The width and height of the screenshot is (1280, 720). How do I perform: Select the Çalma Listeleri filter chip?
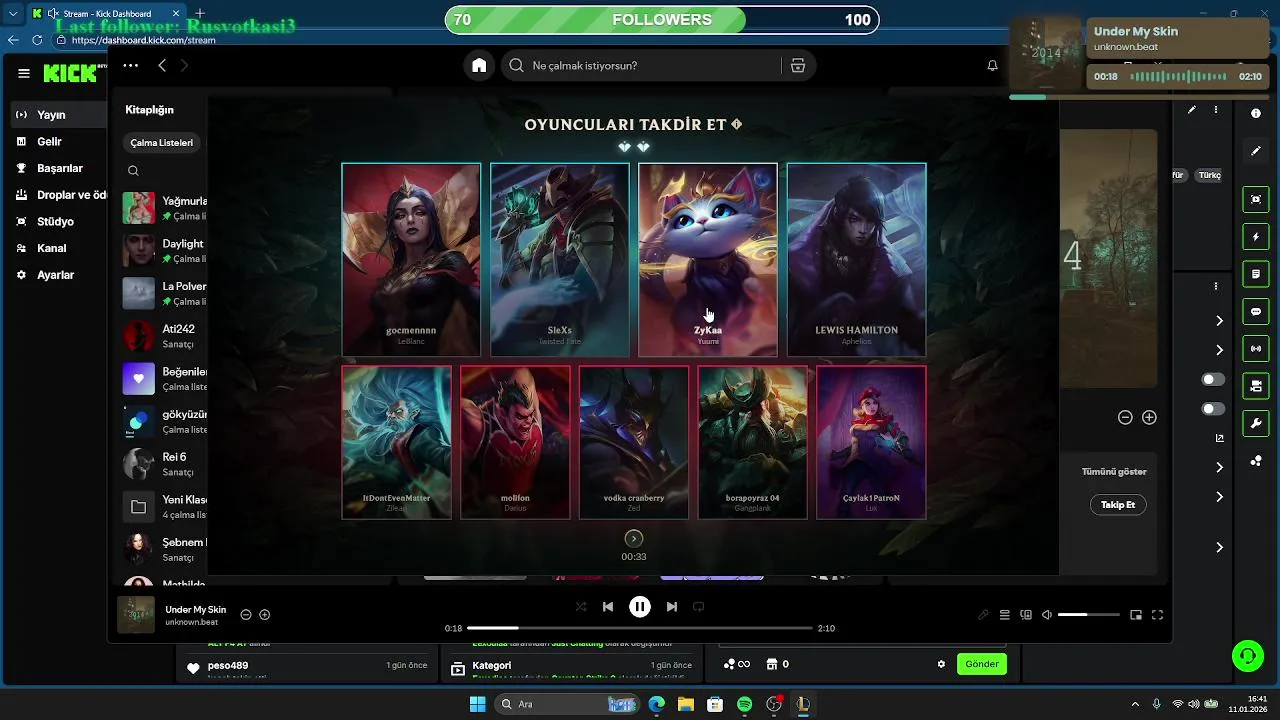(161, 143)
